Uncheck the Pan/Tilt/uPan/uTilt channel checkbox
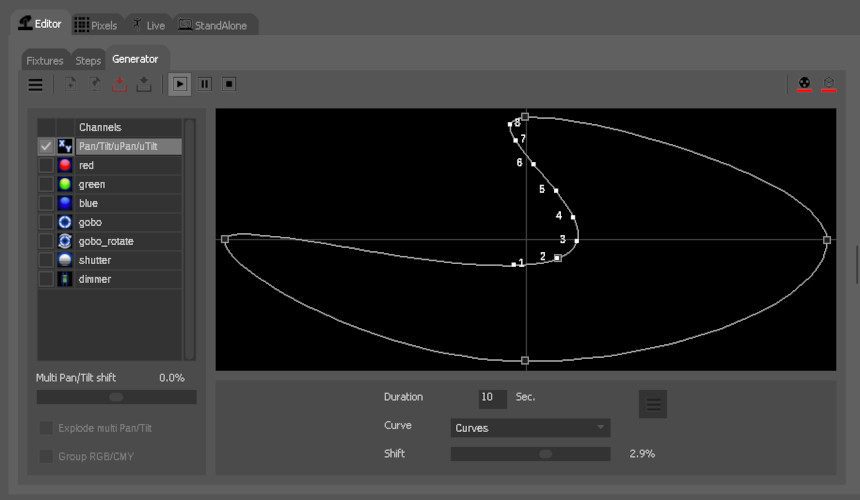 coord(46,147)
